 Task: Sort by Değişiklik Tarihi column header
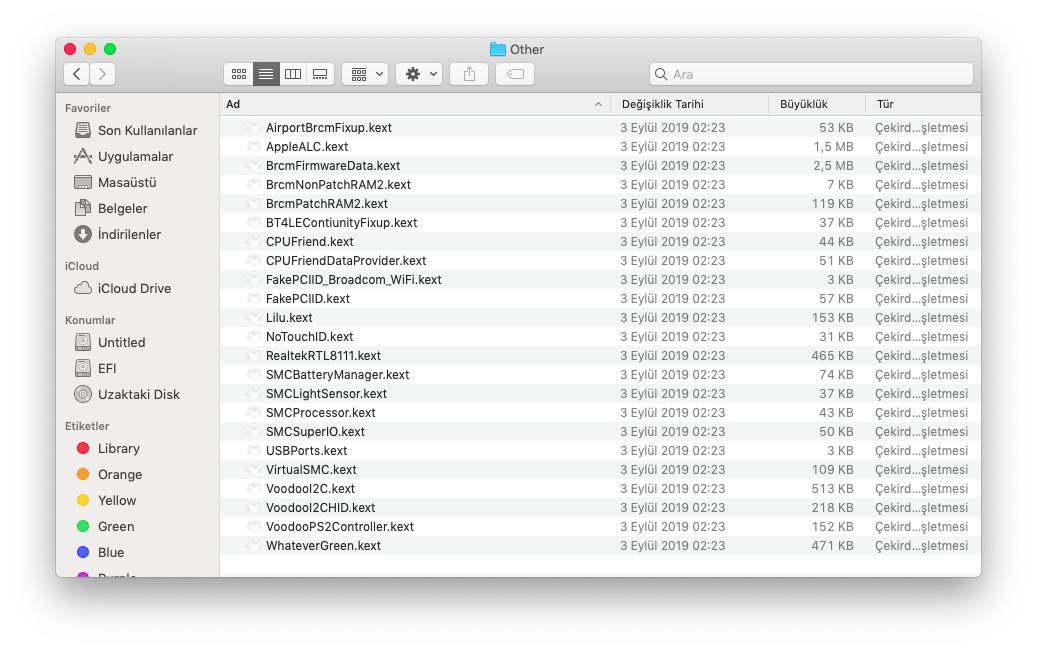[663, 104]
